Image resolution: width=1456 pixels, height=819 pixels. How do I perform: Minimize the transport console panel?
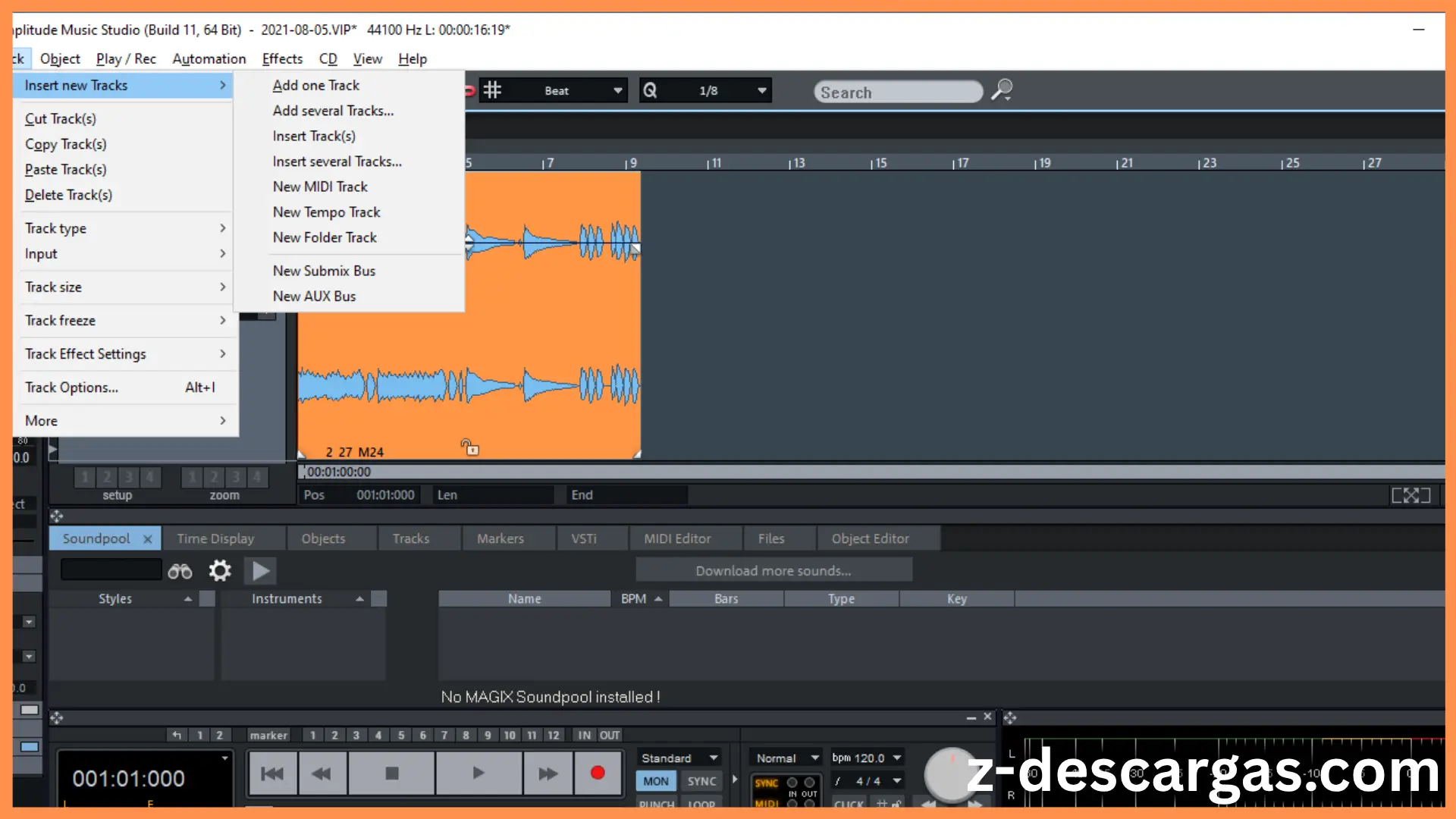[971, 717]
